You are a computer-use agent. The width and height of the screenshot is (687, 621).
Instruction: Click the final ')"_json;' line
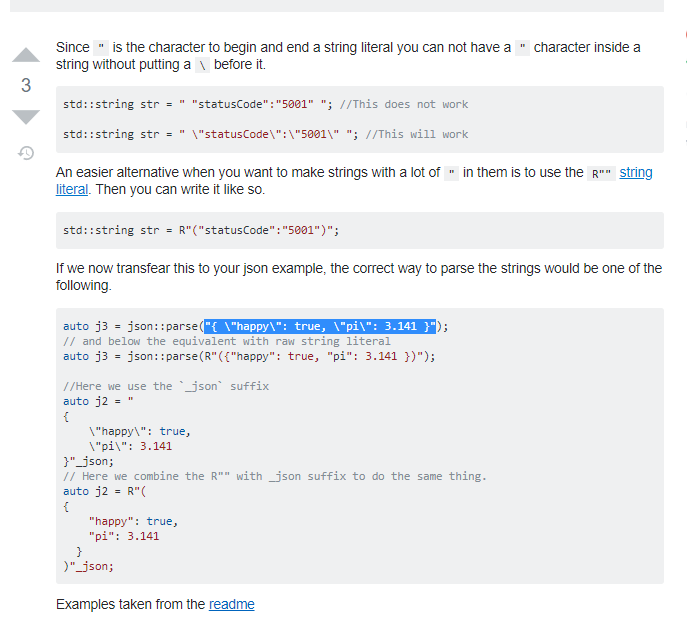tap(88, 566)
